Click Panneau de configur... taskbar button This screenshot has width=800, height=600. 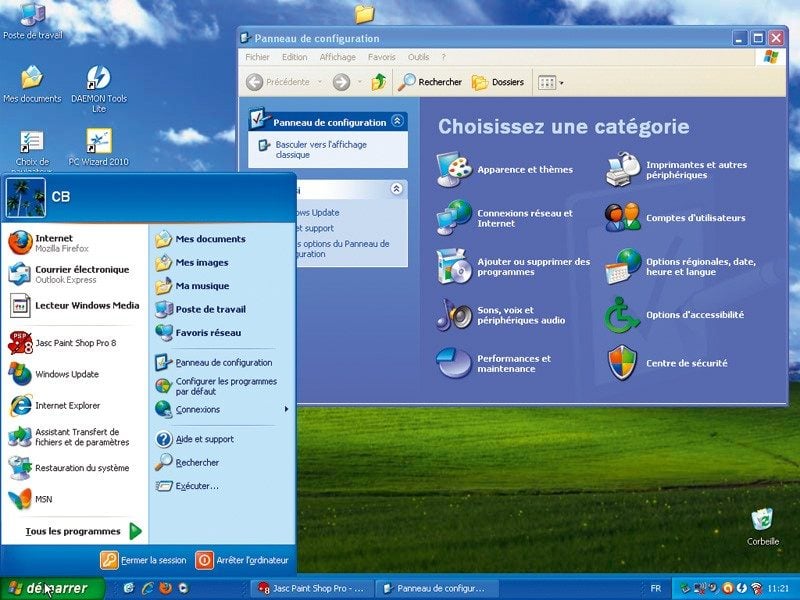pos(435,588)
